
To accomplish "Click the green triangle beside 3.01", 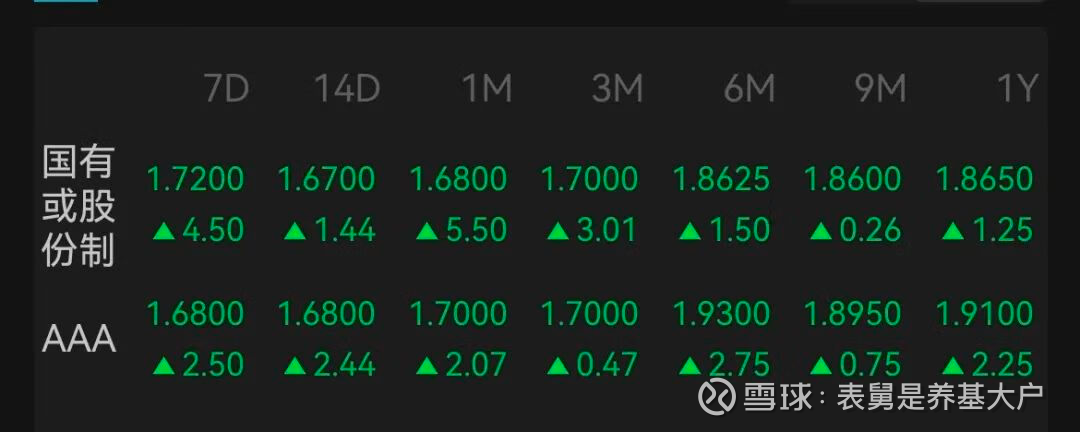I will 559,231.
